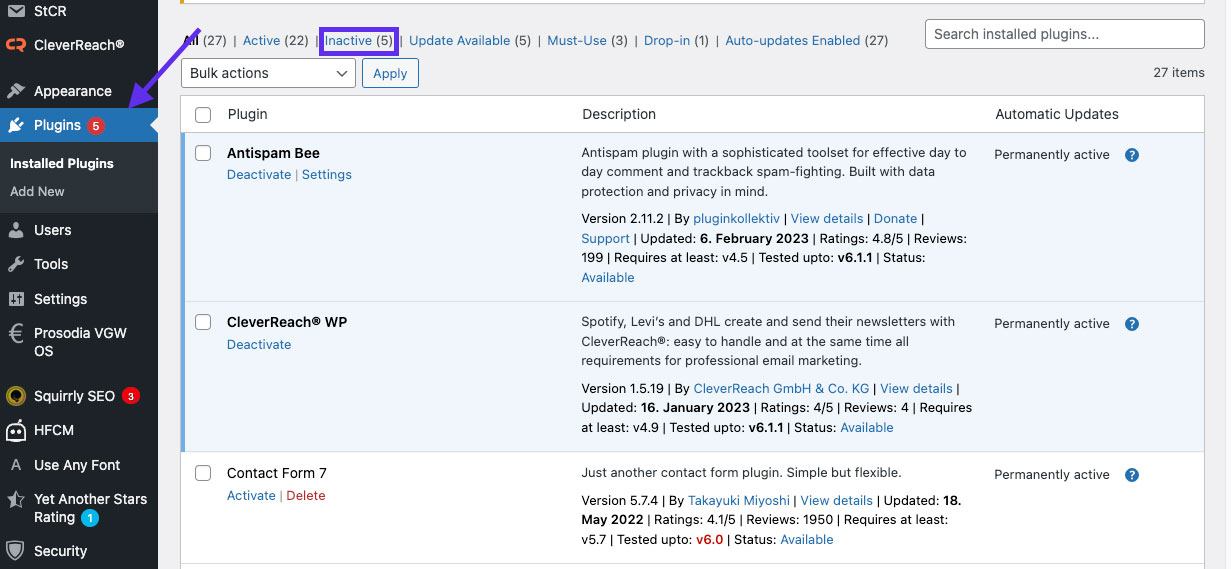The height and width of the screenshot is (569, 1231).
Task: Click help icon in CleverReach WP row
Action: pyautogui.click(x=1132, y=324)
